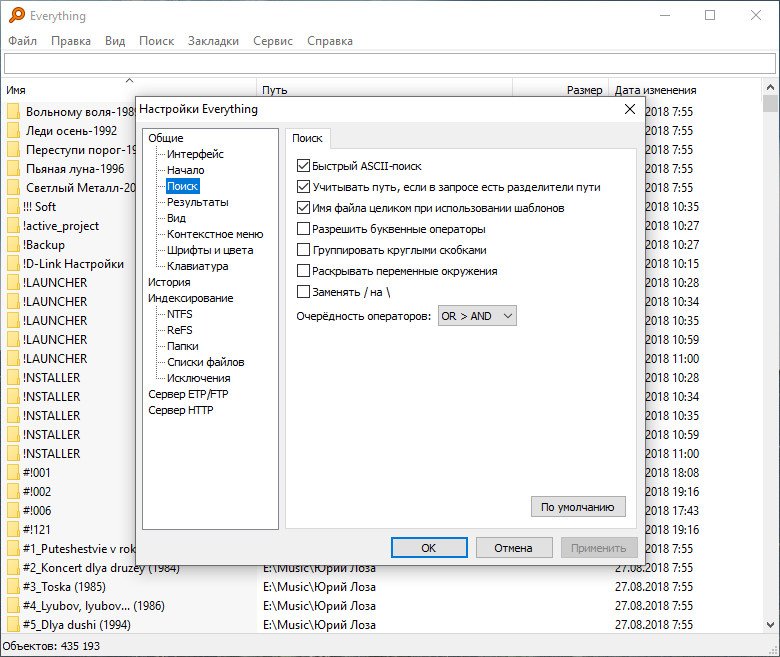Close the Настройки Everything dialog with X

click(629, 109)
